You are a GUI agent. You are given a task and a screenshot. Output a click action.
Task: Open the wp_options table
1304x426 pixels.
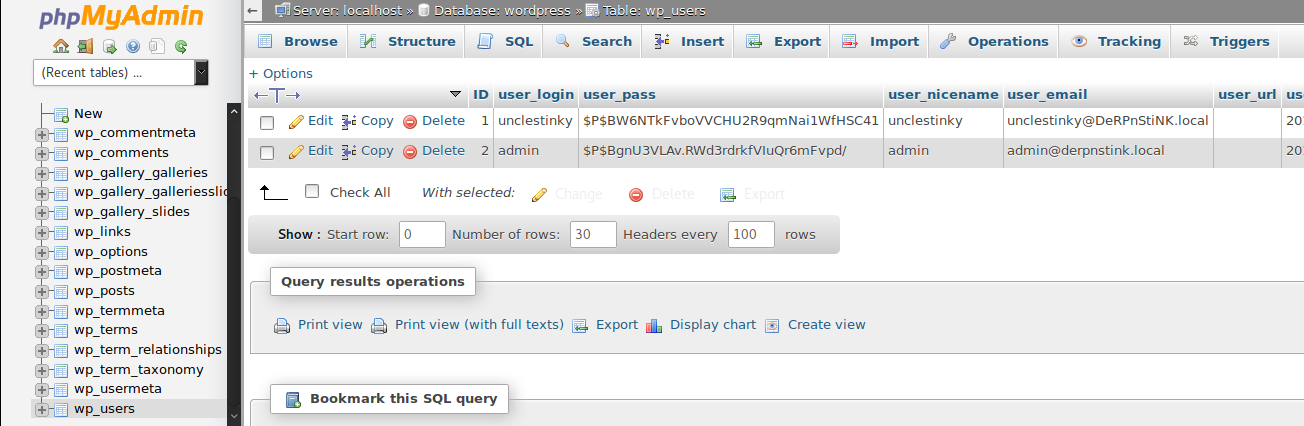(110, 252)
